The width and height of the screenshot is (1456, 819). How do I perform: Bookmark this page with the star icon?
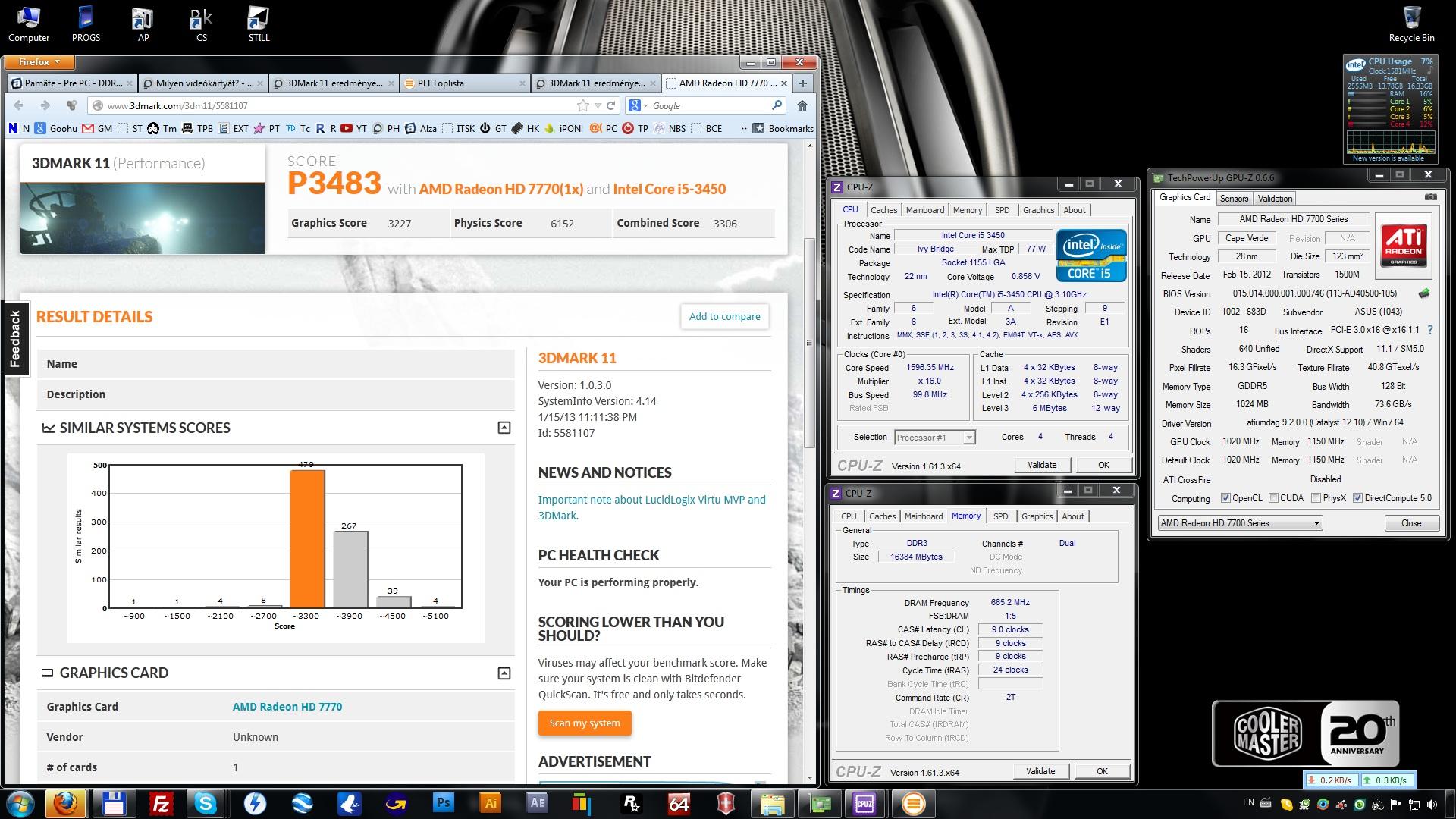coord(582,105)
